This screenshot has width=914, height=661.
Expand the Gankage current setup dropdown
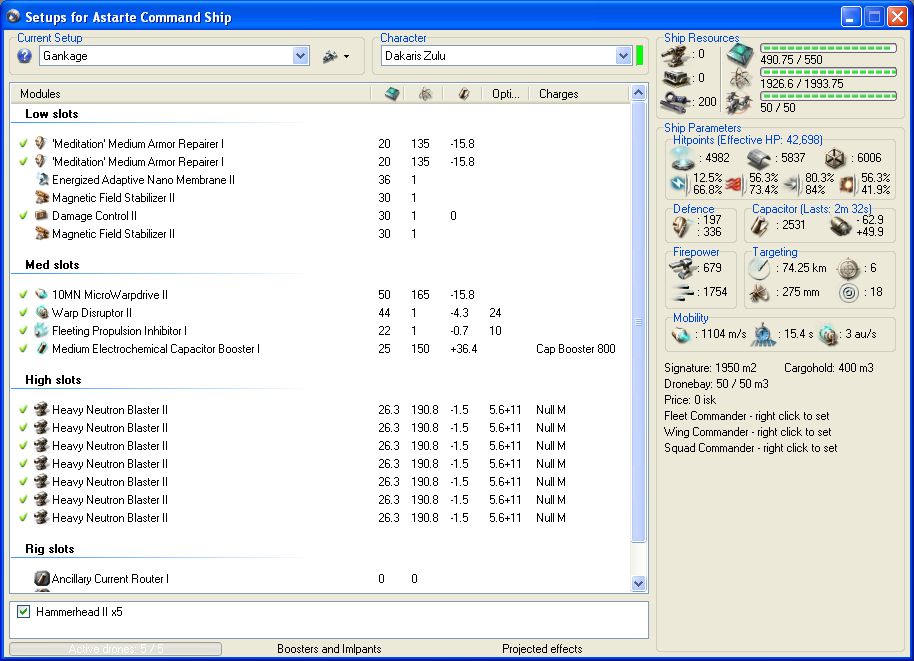tap(301, 56)
